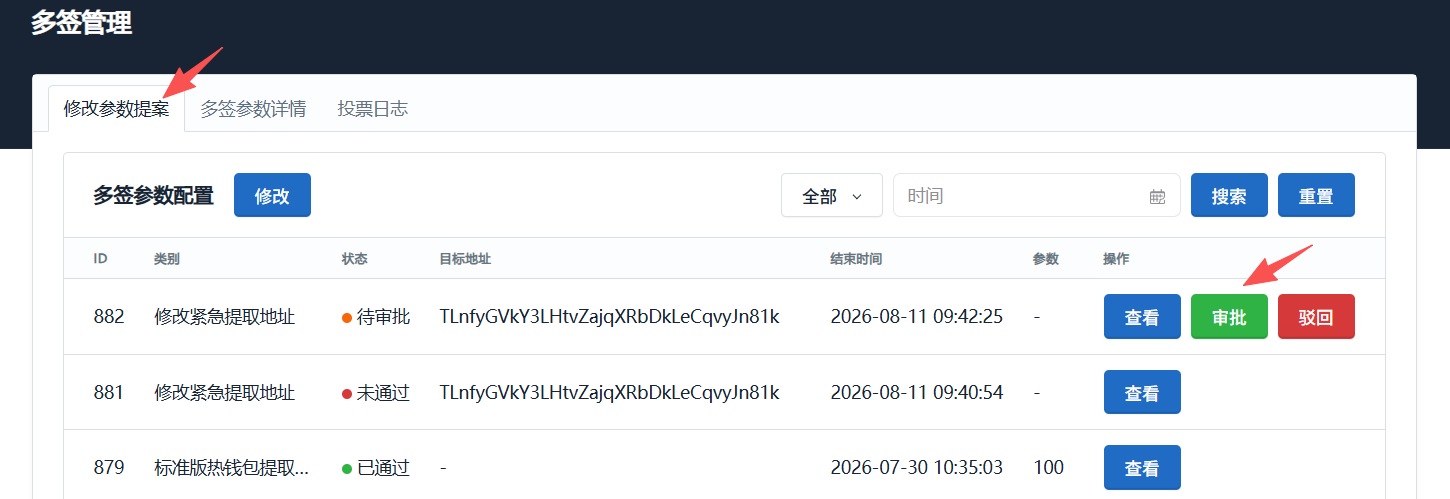Click the 标准版热钱包提取... category cell
This screenshot has width=1450, height=499.
tap(231, 467)
